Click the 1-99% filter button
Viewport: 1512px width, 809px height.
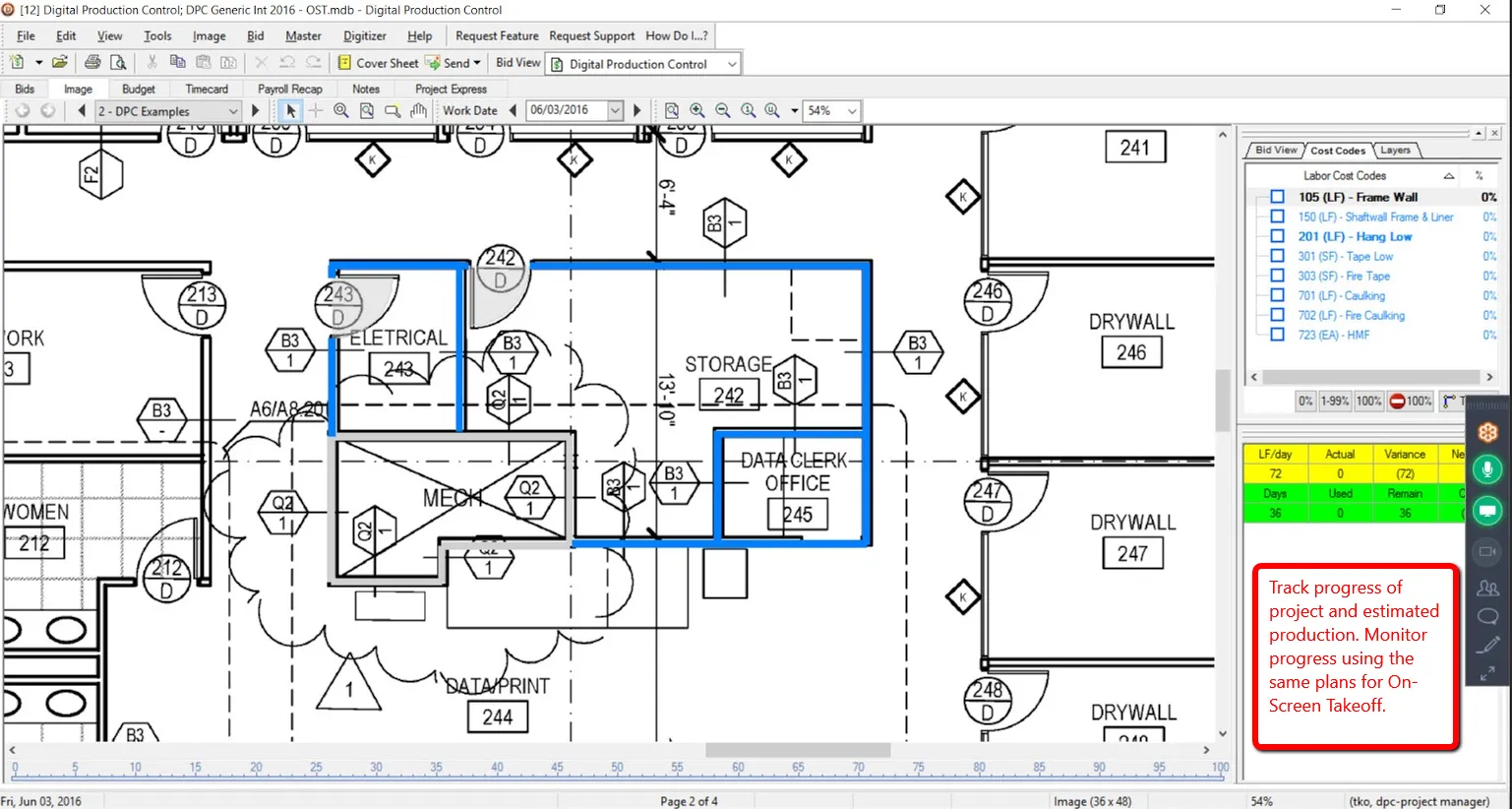point(1335,401)
